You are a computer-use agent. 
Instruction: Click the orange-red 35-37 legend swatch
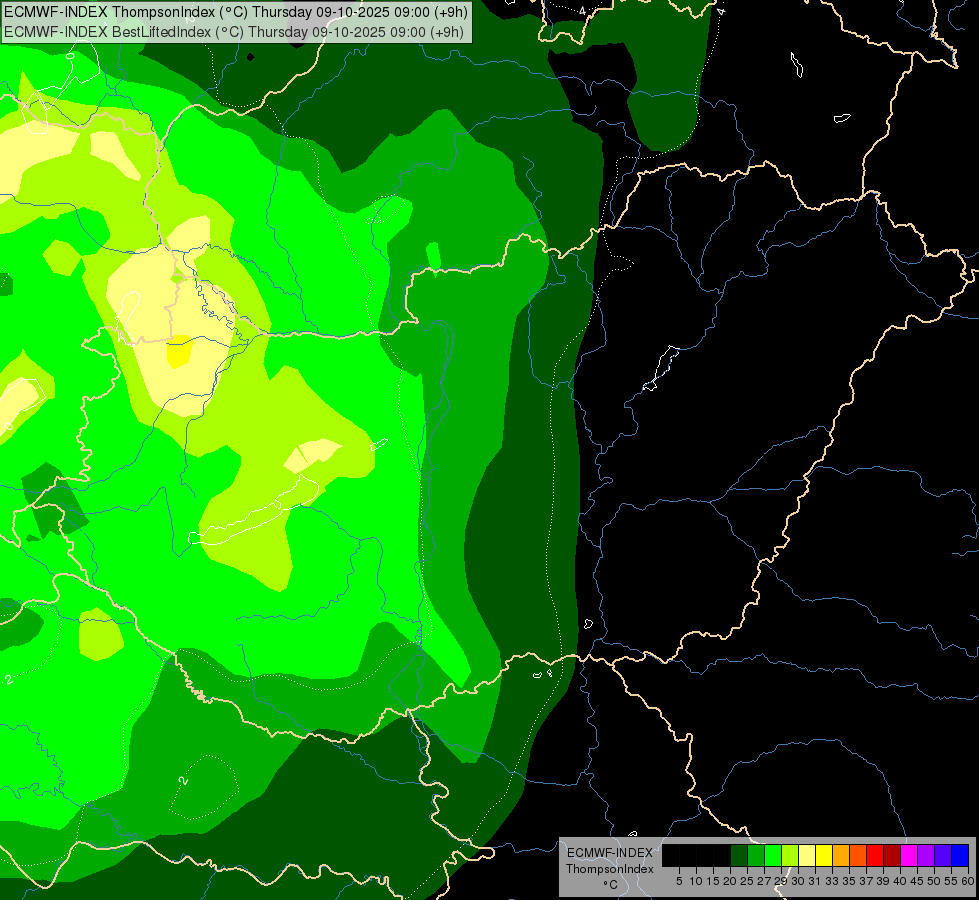pos(858,855)
